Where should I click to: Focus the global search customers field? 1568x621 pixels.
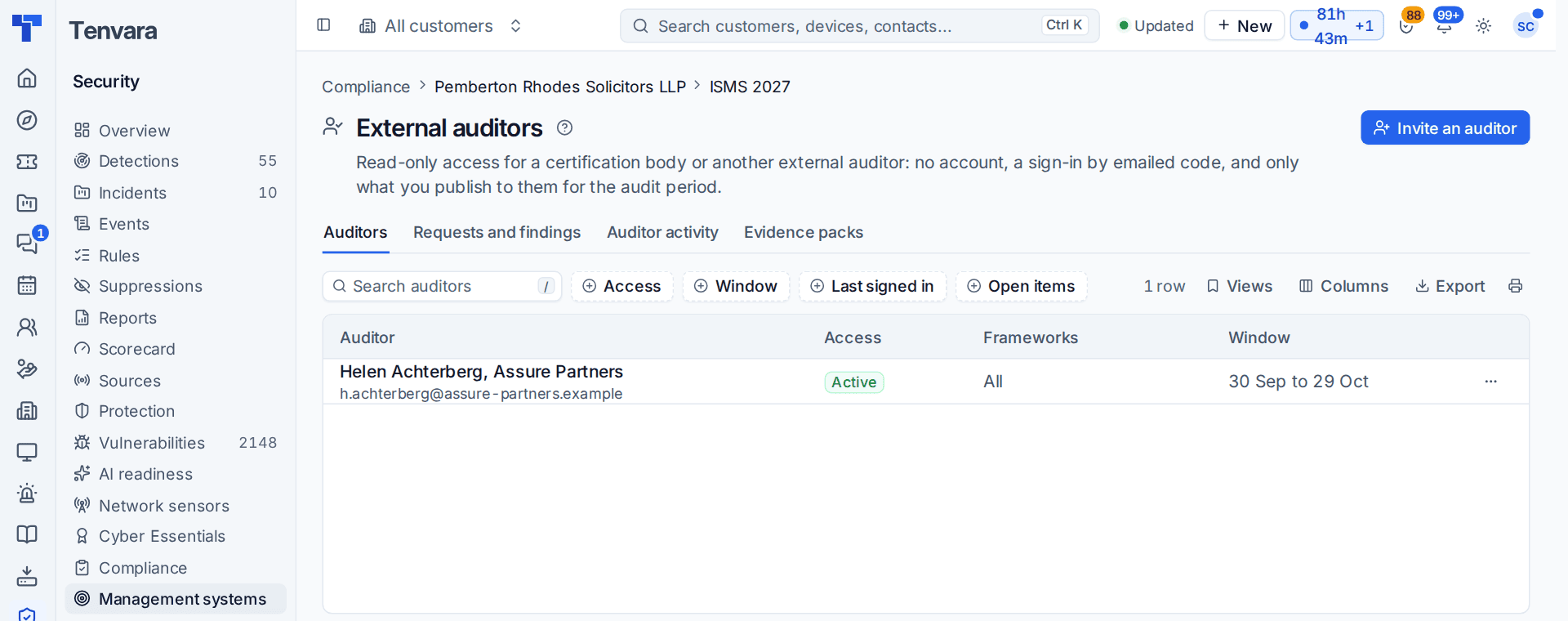(859, 26)
